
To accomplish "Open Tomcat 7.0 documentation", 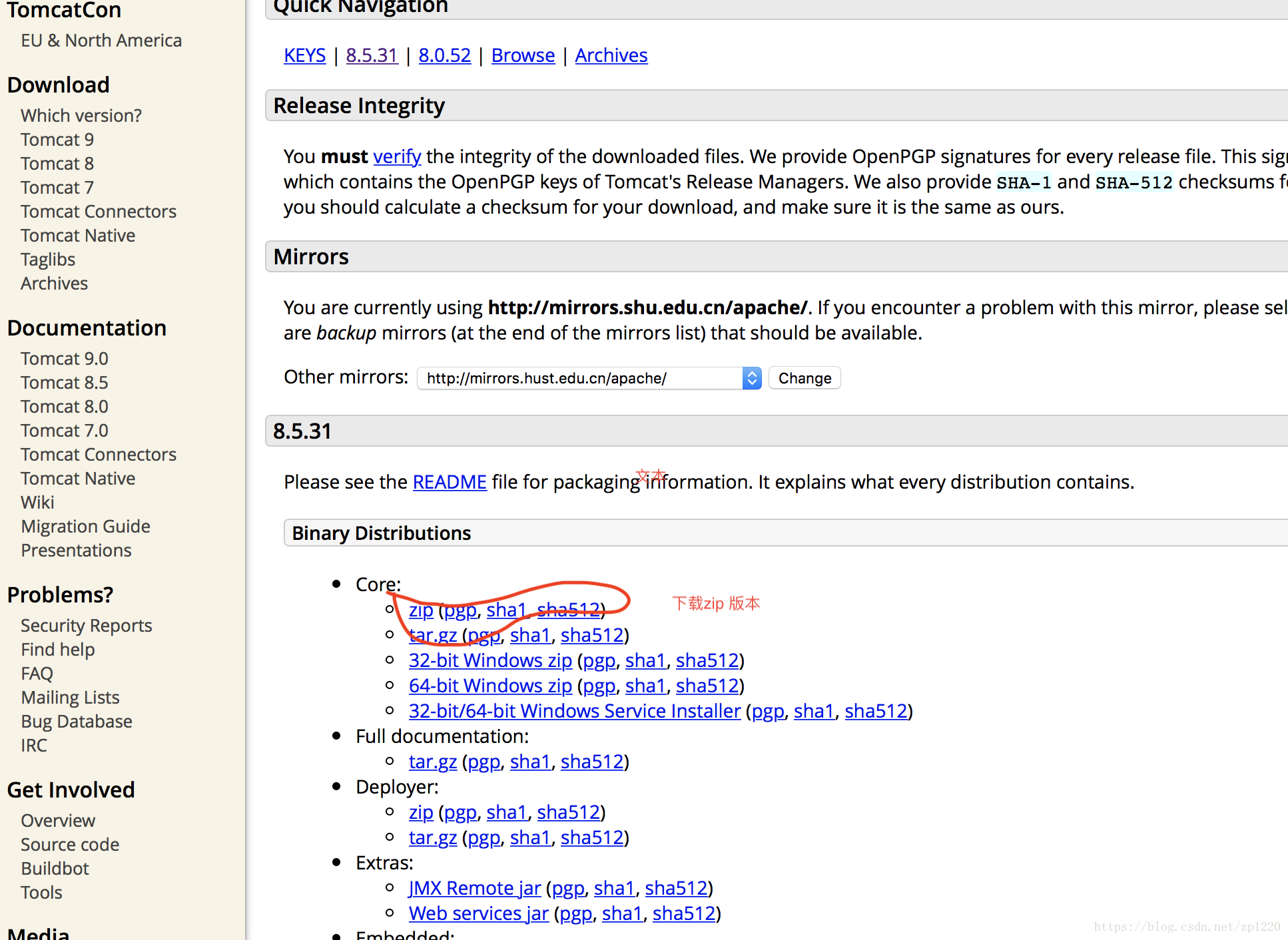I will [65, 431].
